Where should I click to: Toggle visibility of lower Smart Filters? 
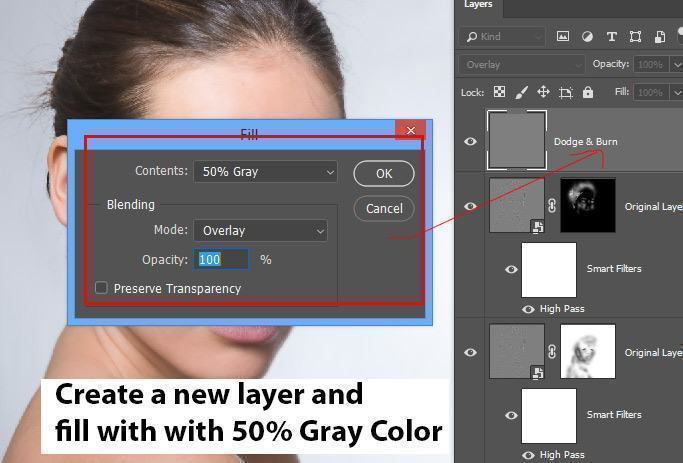click(511, 415)
